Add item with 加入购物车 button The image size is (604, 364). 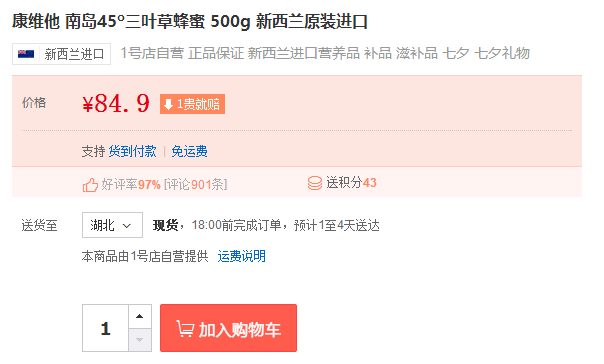pos(228,328)
